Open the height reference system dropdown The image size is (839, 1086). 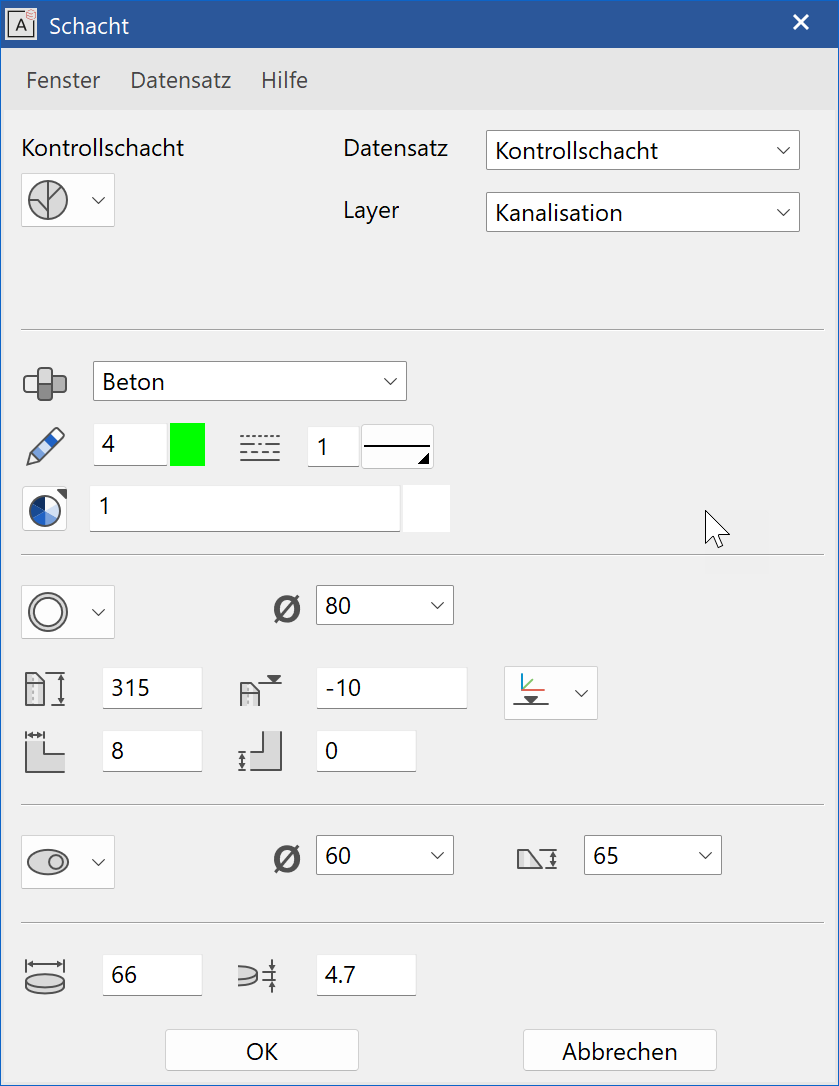pyautogui.click(x=551, y=693)
